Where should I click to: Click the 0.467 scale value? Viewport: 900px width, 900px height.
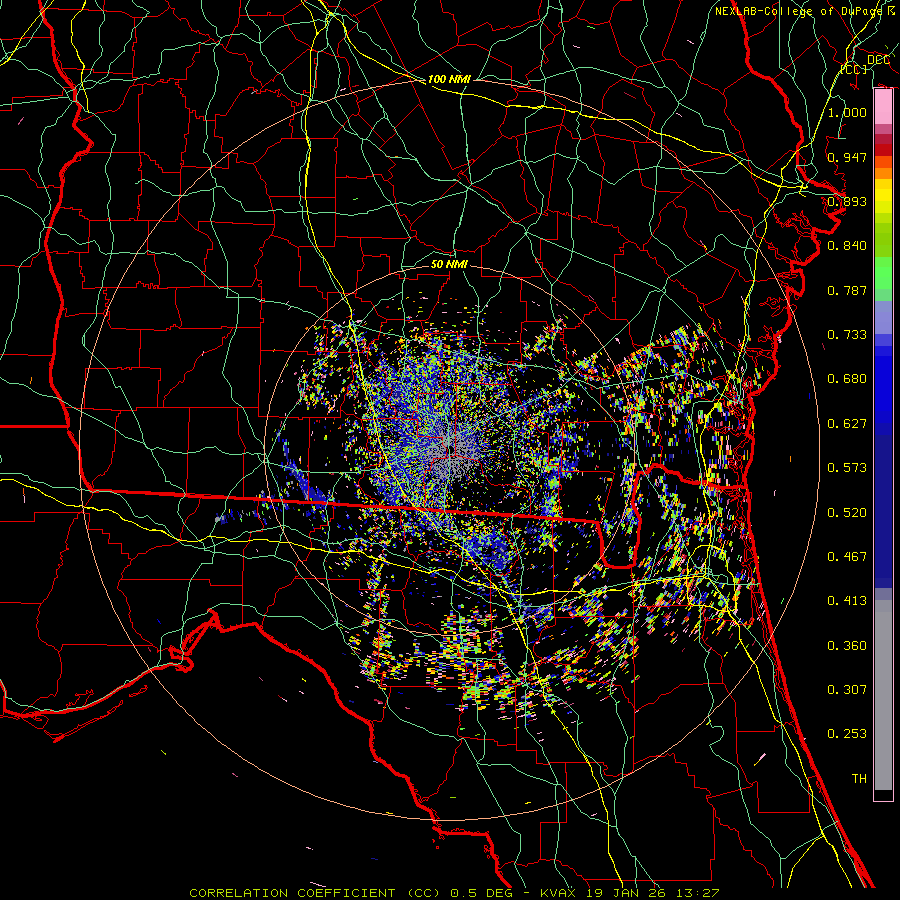pyautogui.click(x=847, y=557)
